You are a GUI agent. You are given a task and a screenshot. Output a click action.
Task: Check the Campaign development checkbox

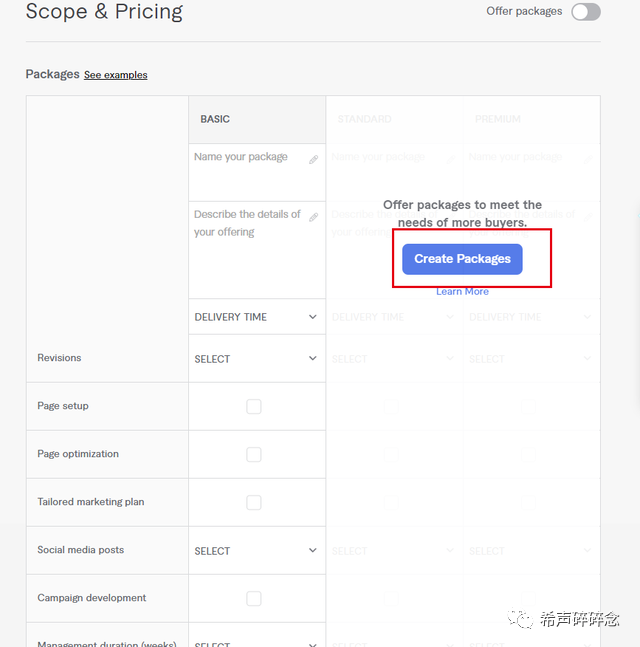[x=254, y=599]
